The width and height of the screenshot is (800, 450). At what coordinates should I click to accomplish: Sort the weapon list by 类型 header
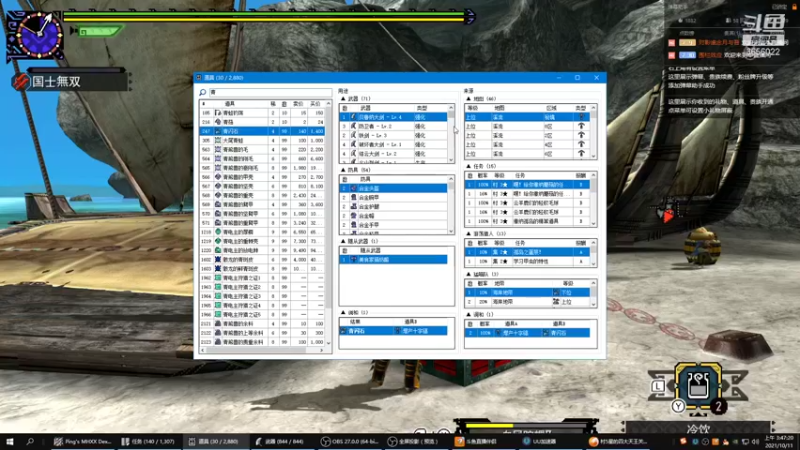[422, 108]
